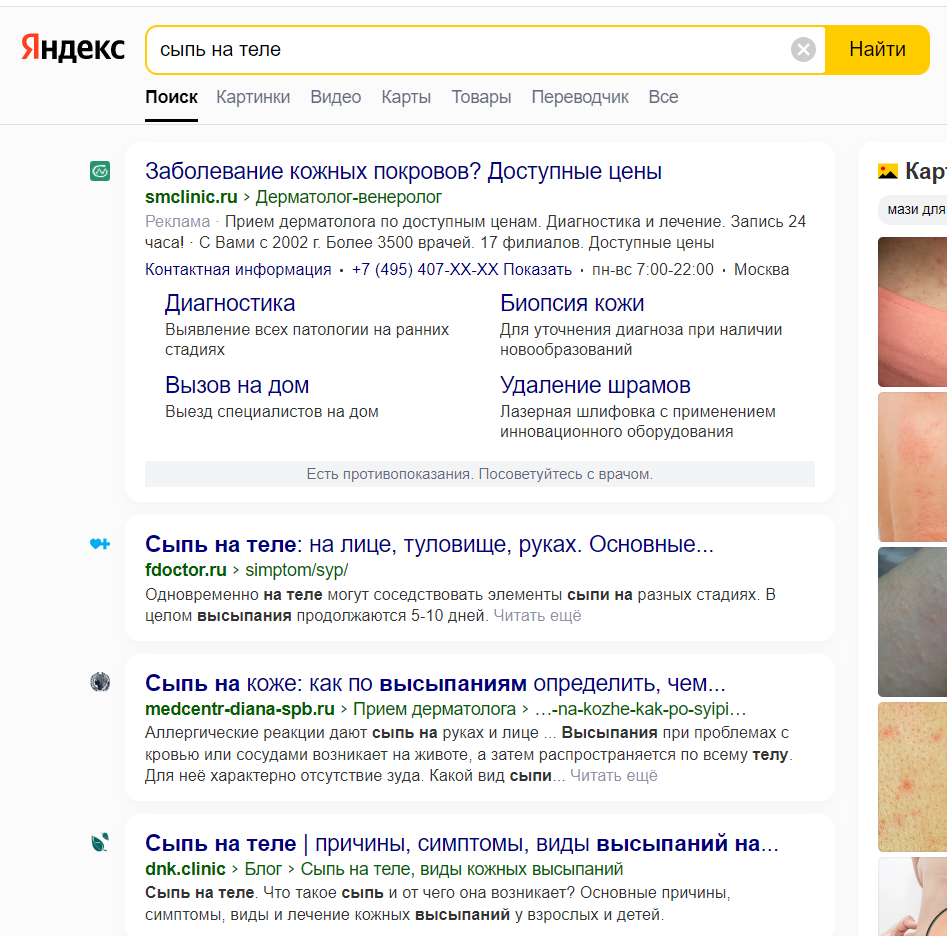Click the dnk.clinic leaf favicon
This screenshot has height=936, width=947.
point(100,842)
